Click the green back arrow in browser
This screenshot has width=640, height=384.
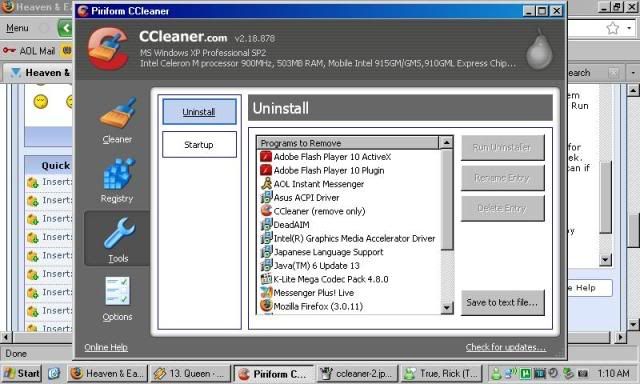pyautogui.click(x=65, y=28)
